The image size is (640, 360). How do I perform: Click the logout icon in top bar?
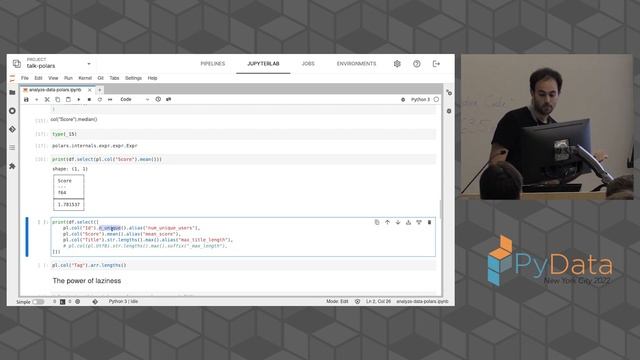pyautogui.click(x=436, y=64)
